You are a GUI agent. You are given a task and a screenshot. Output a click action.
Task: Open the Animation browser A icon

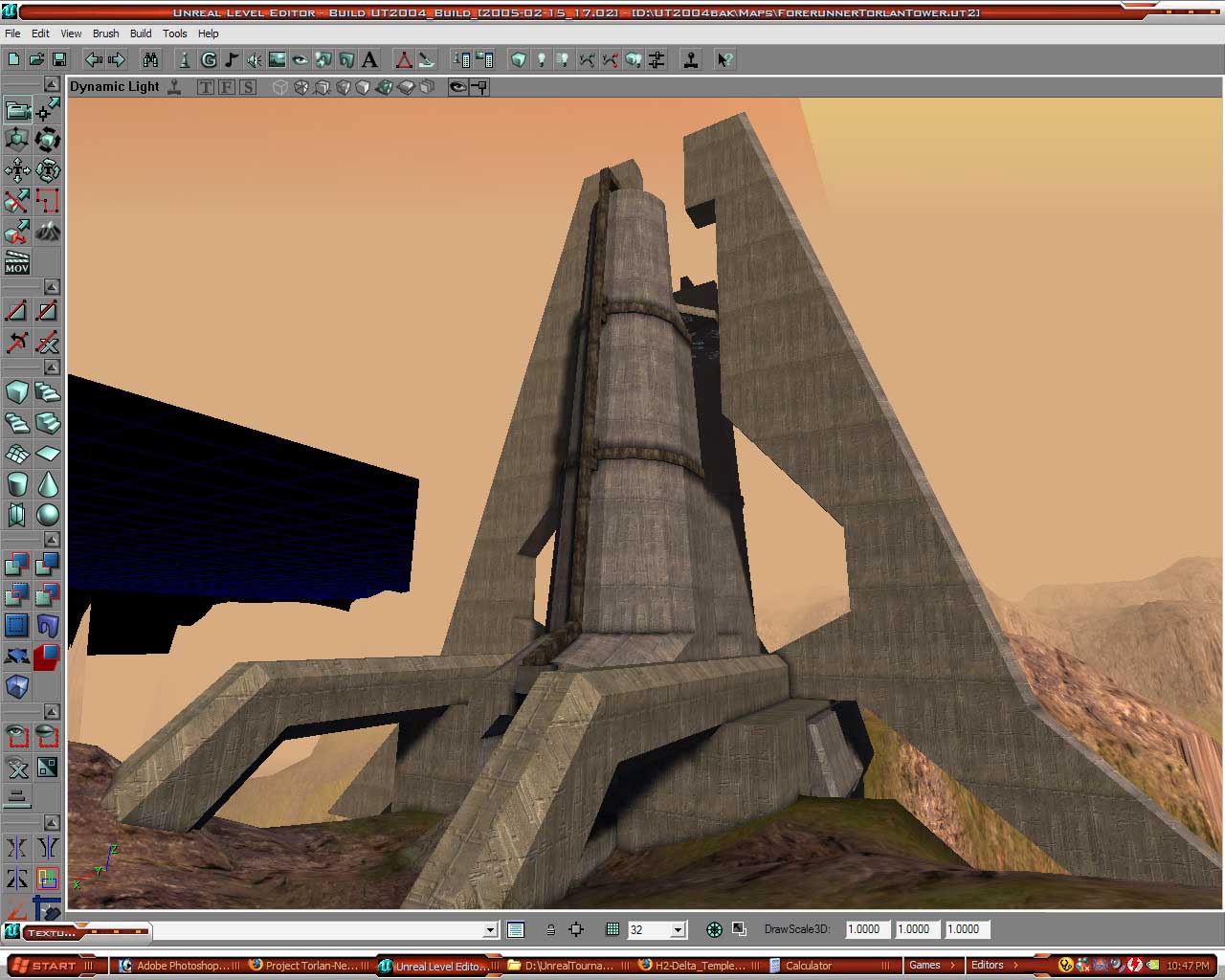pyautogui.click(x=369, y=59)
